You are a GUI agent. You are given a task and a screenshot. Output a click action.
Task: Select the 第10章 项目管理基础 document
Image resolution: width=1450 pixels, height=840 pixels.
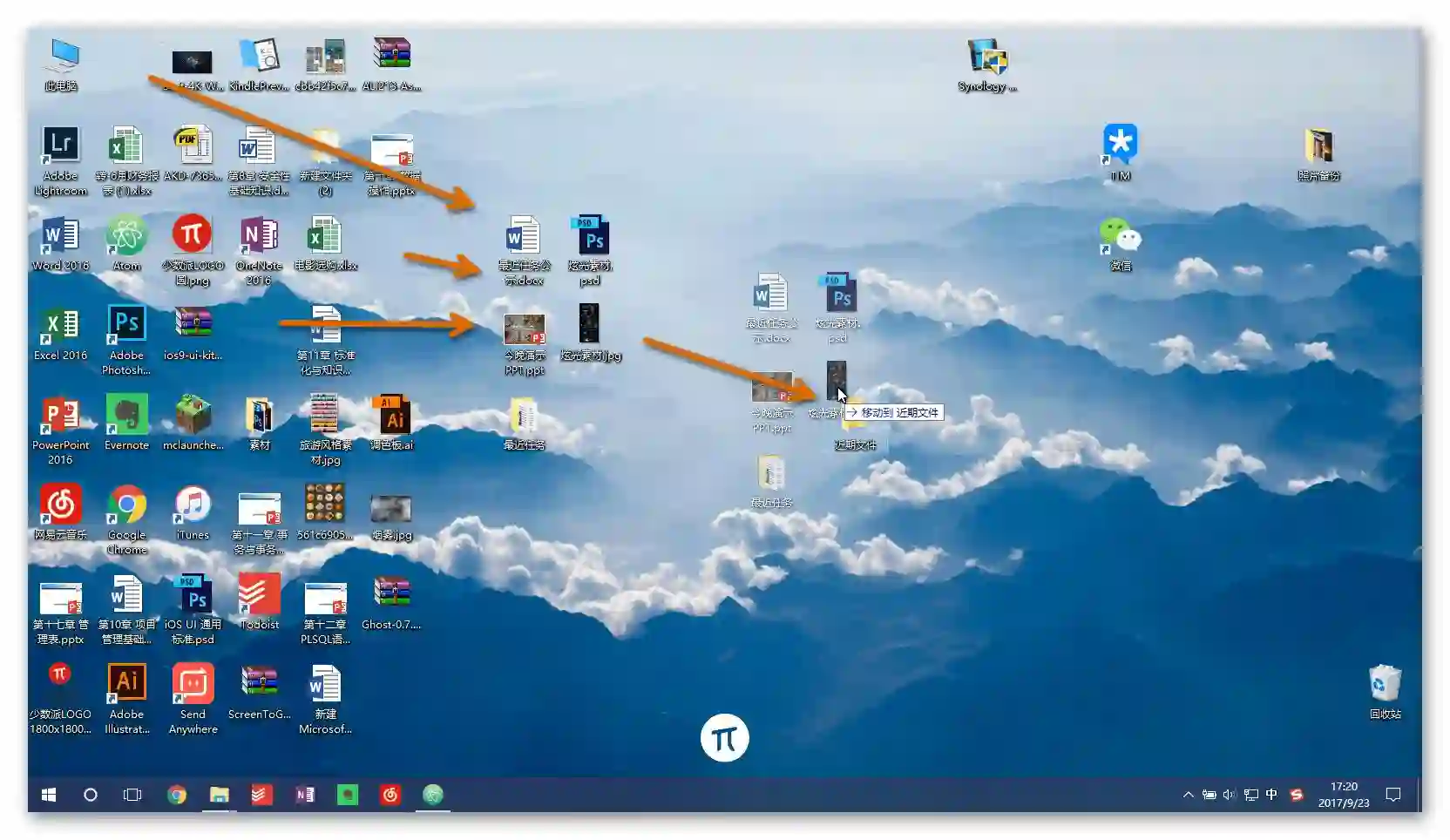pyautogui.click(x=126, y=610)
